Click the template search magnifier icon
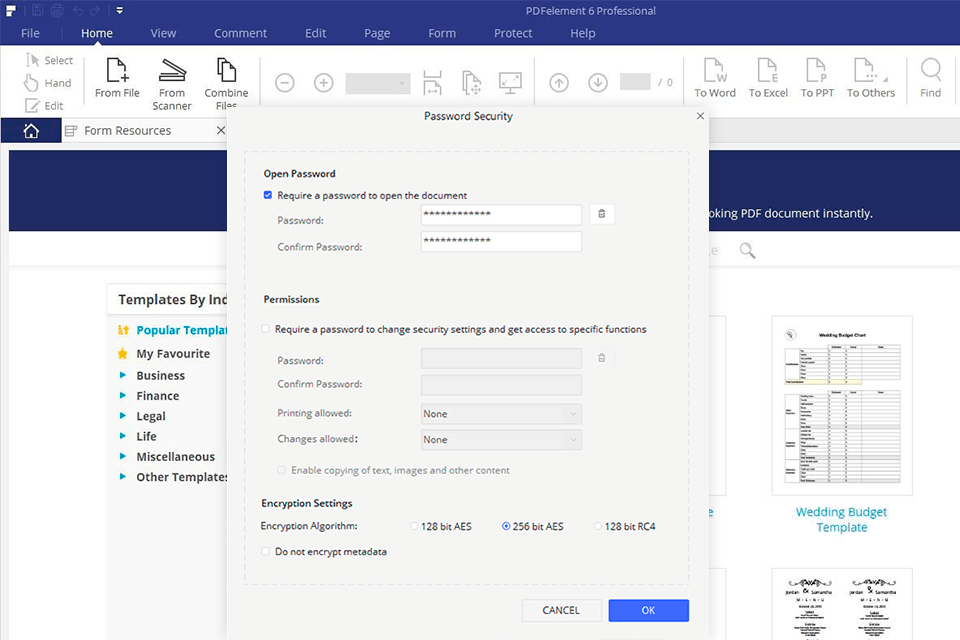Viewport: 960px width, 640px height. [x=747, y=250]
